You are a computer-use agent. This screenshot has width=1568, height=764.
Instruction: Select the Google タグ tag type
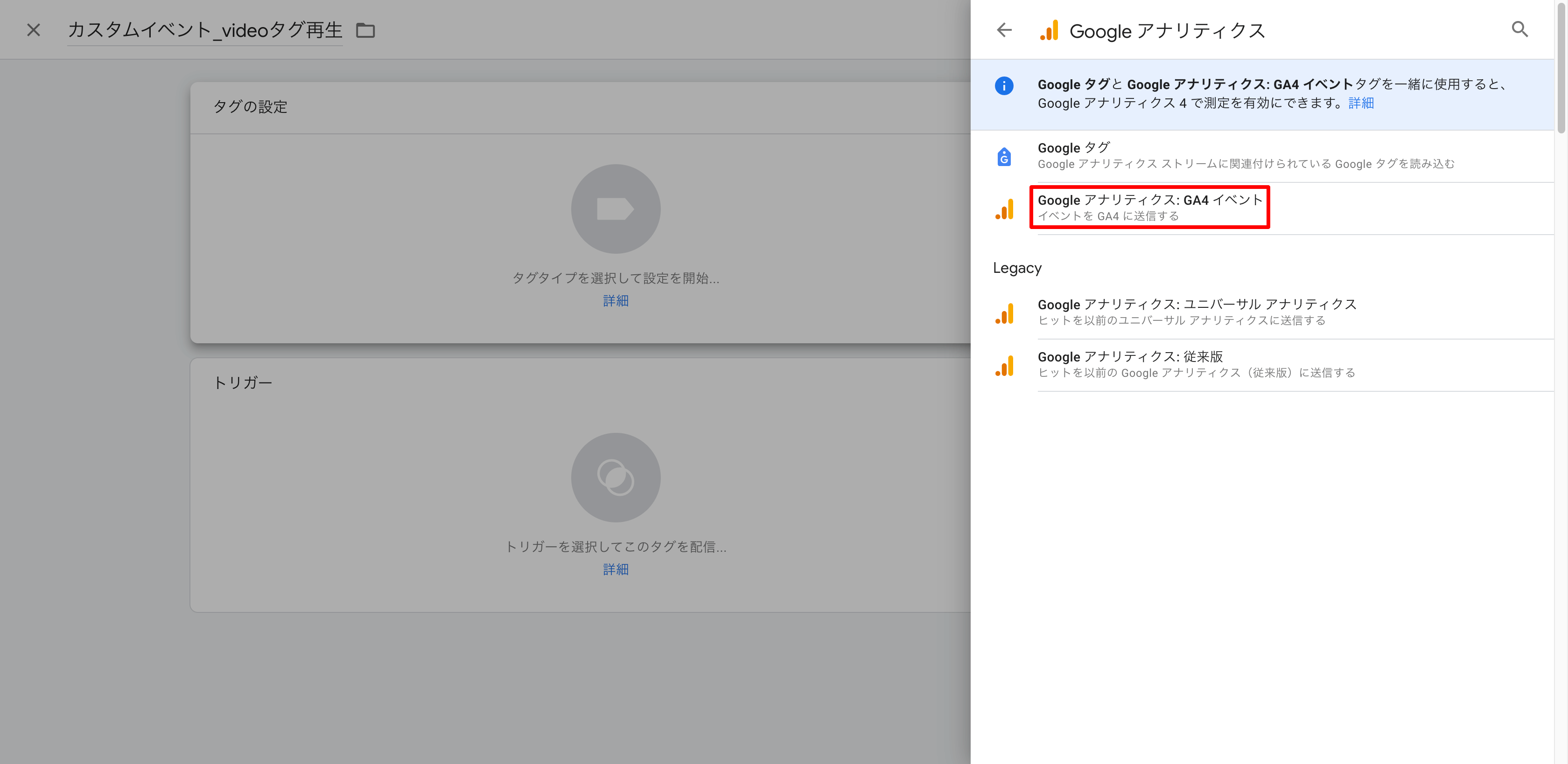[1262, 156]
